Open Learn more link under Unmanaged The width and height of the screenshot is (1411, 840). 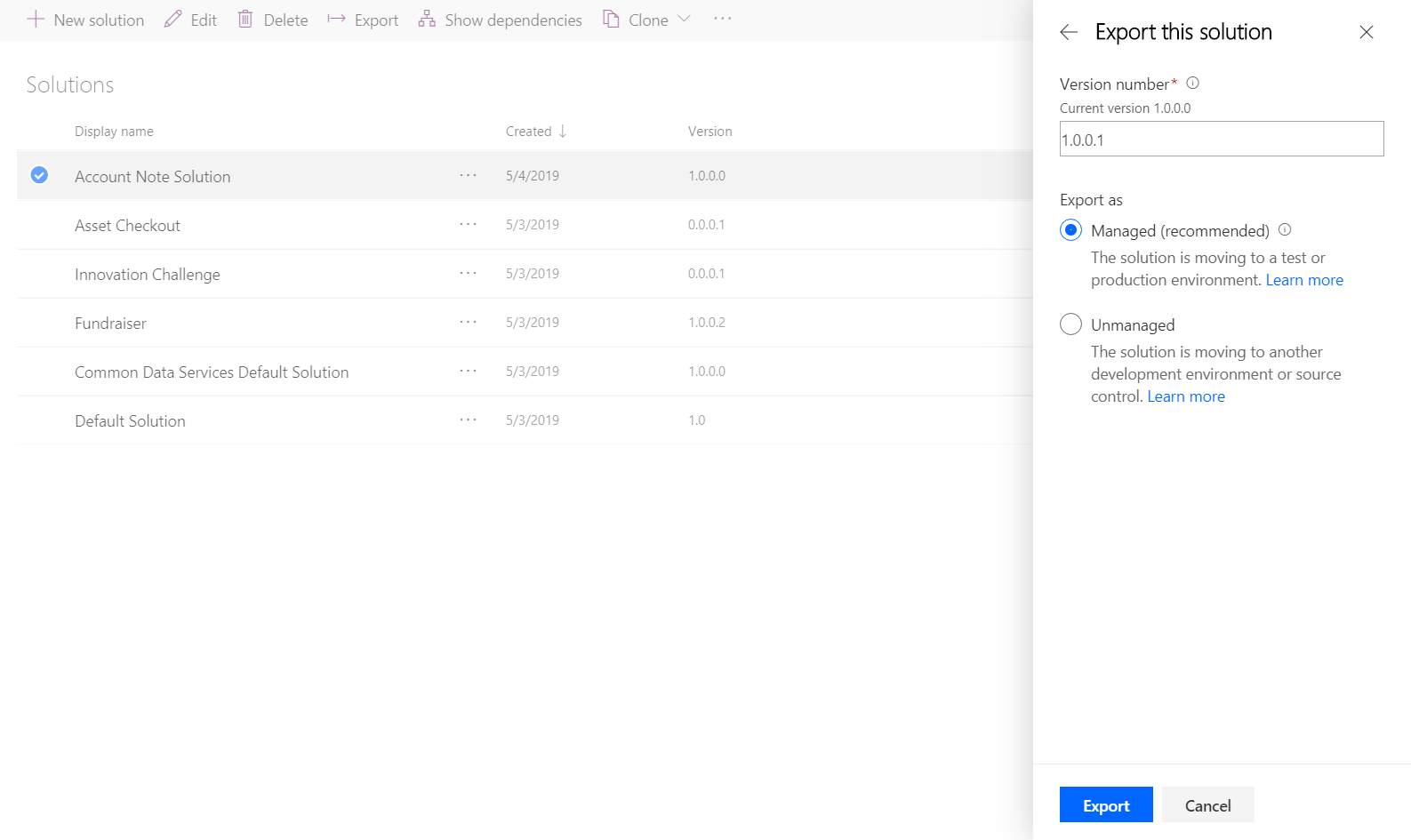pos(1185,397)
